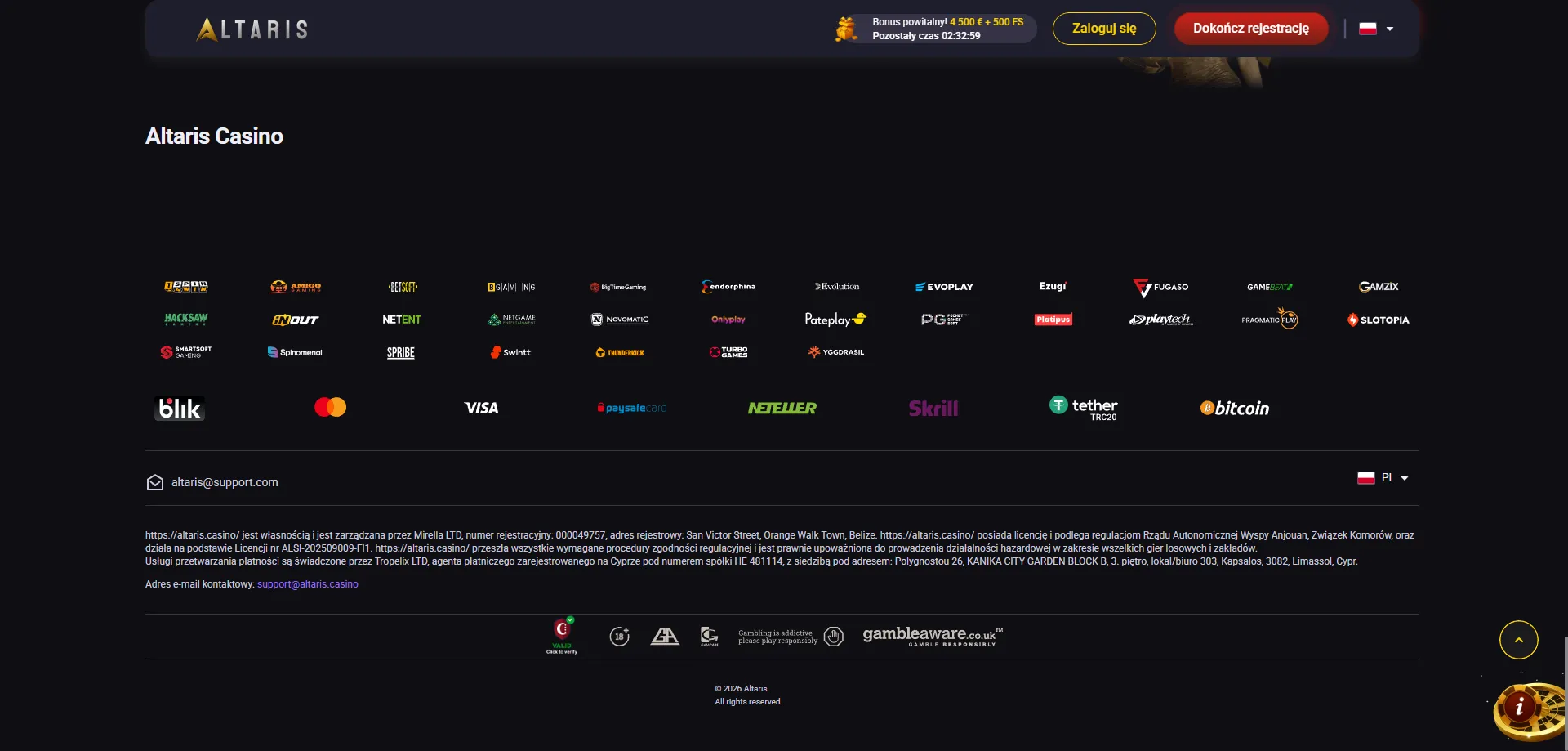Click the Swintt provider logo

click(510, 352)
